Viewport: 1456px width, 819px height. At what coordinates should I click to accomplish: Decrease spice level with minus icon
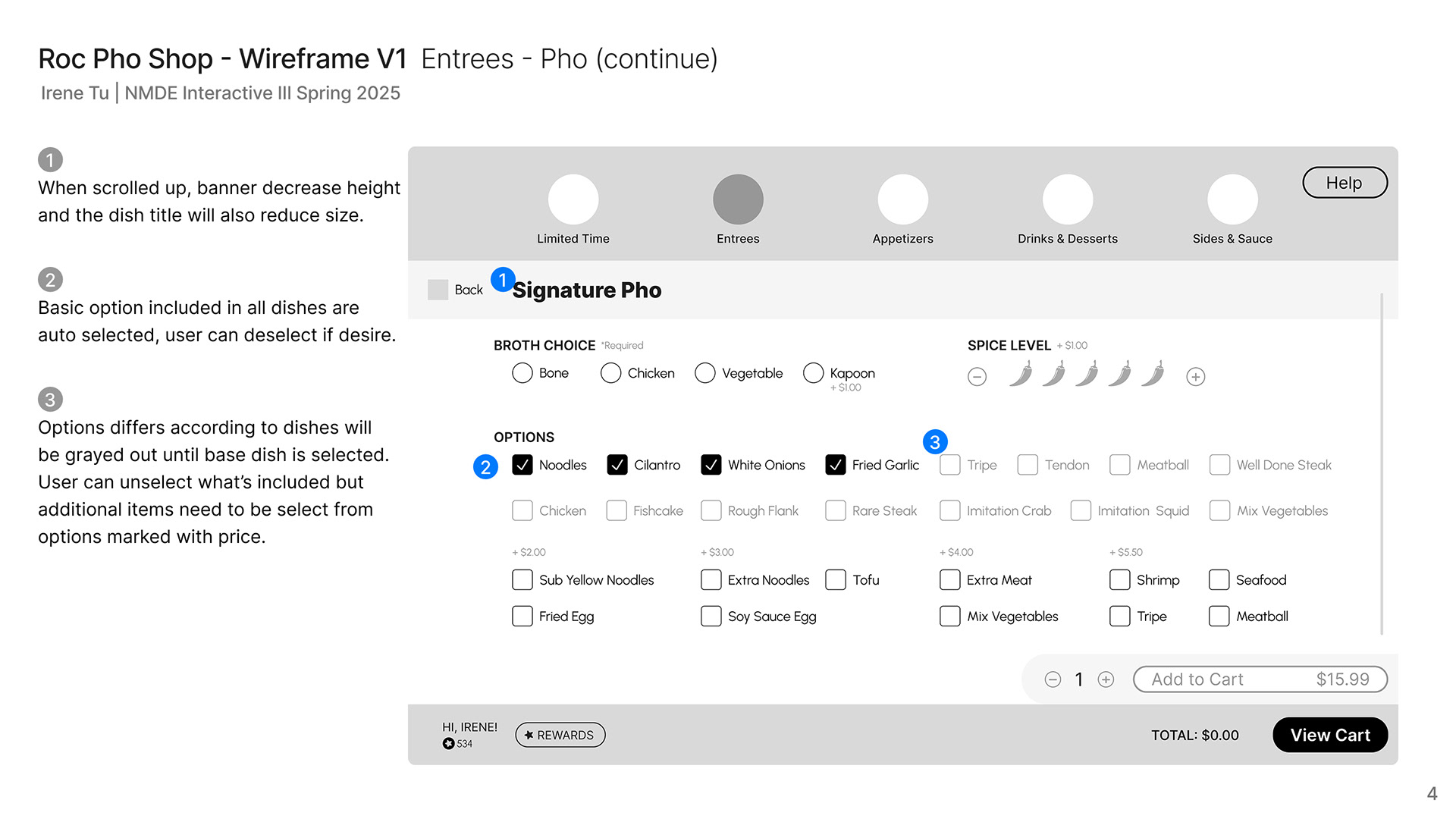pyautogui.click(x=977, y=377)
